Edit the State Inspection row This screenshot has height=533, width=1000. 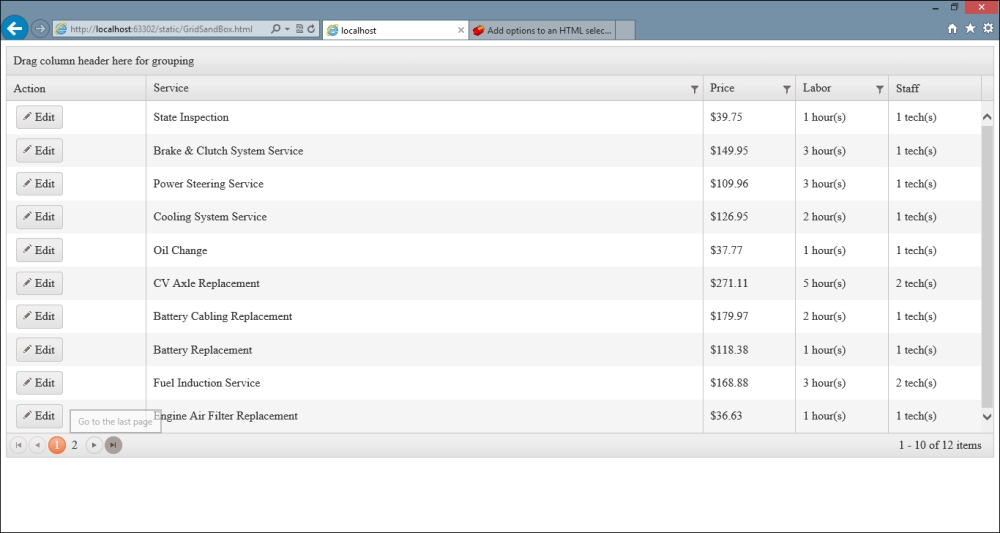coord(40,117)
